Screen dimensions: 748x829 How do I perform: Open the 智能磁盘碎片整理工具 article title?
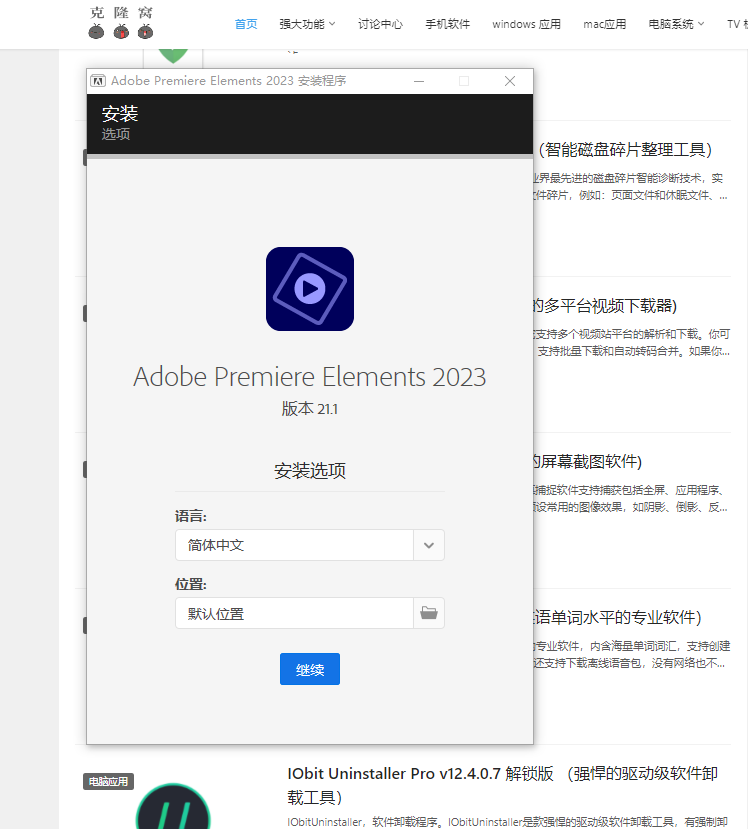pos(625,150)
